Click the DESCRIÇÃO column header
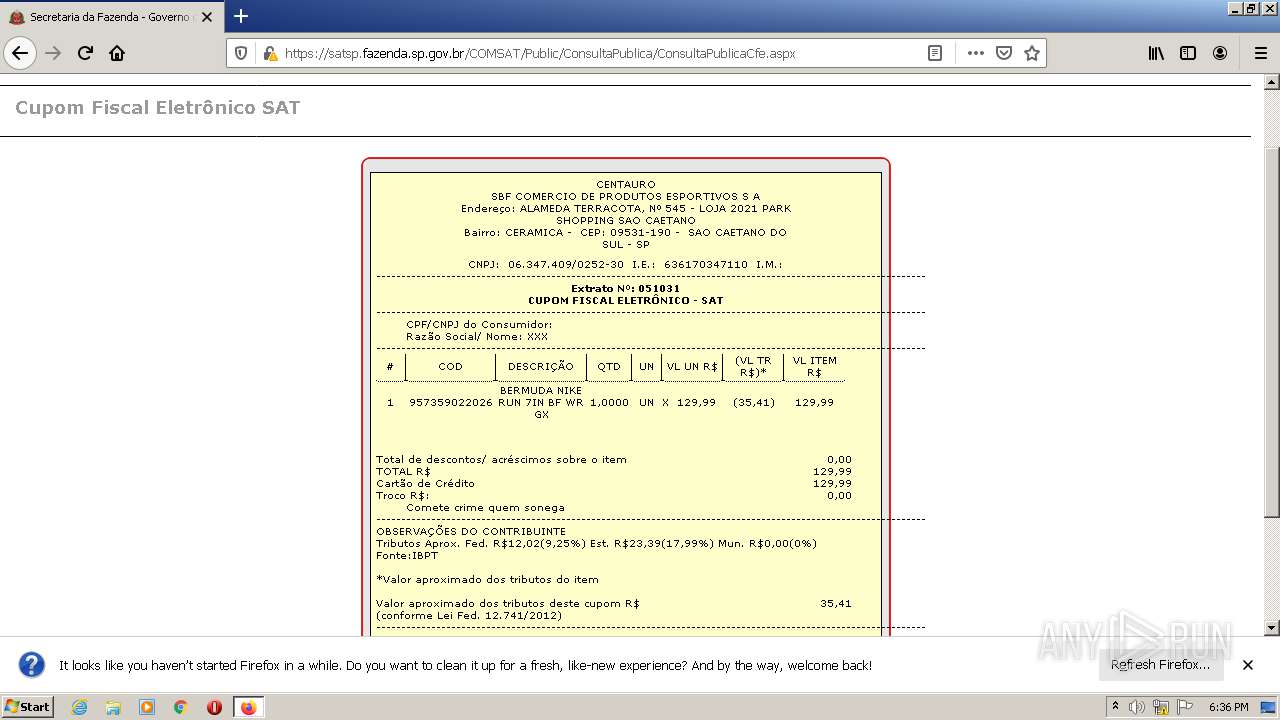1280x720 pixels. (x=540, y=367)
